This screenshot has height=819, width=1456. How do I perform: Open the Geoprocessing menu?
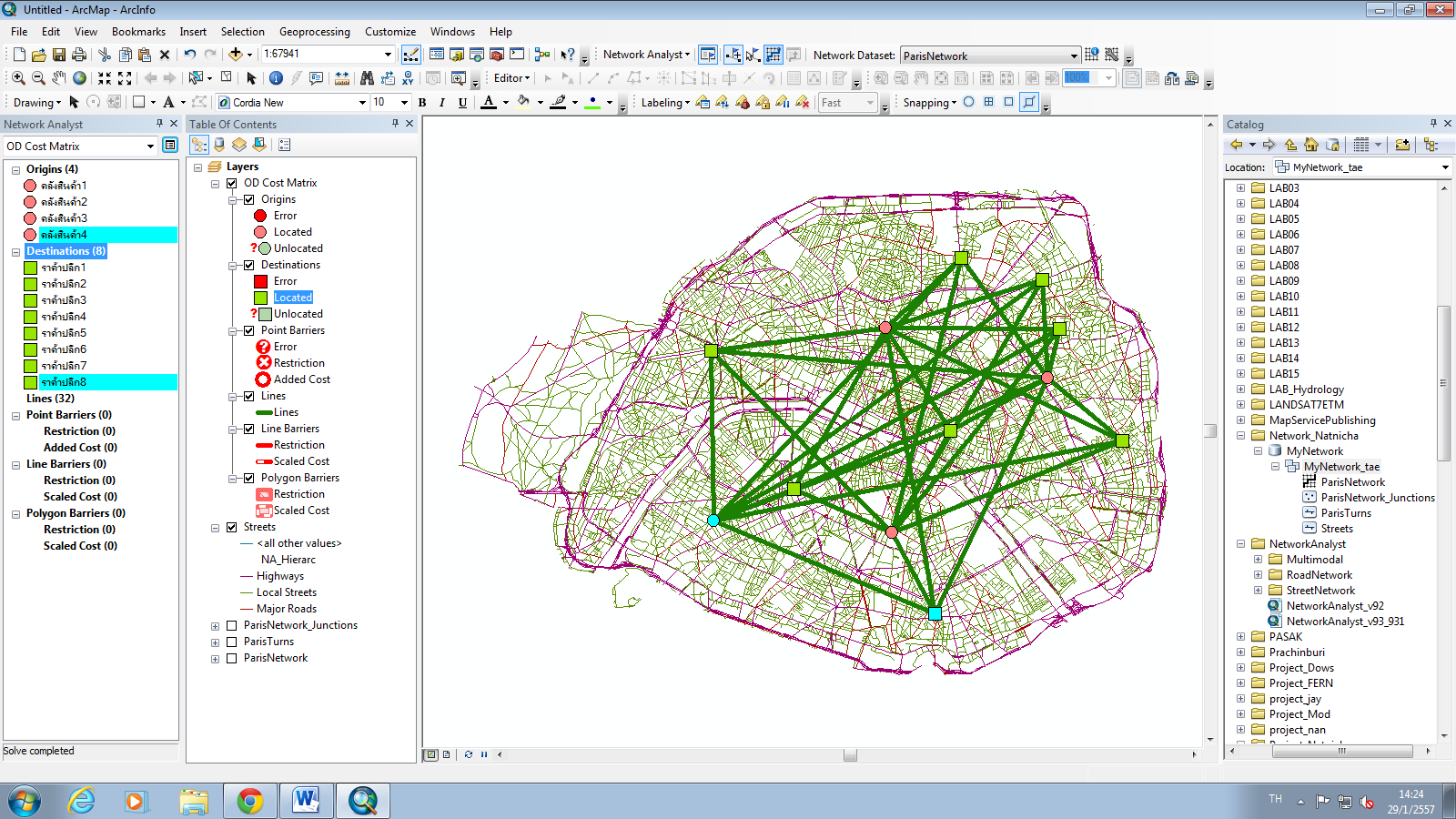pyautogui.click(x=314, y=31)
